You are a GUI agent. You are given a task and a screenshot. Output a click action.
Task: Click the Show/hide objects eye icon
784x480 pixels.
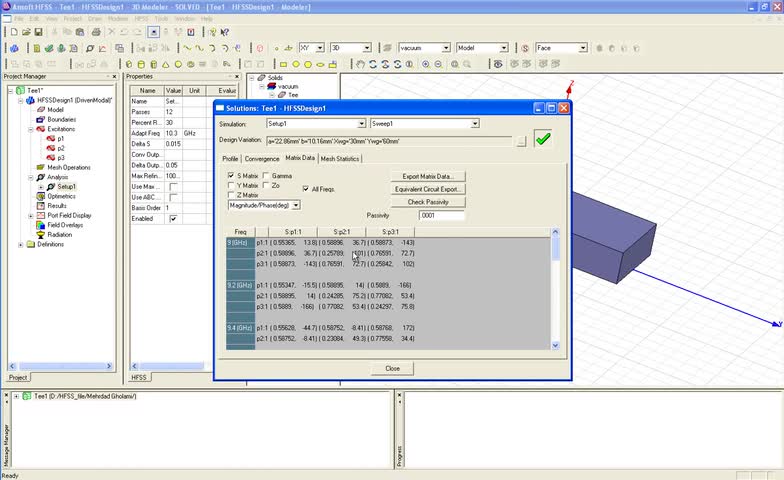[498, 64]
